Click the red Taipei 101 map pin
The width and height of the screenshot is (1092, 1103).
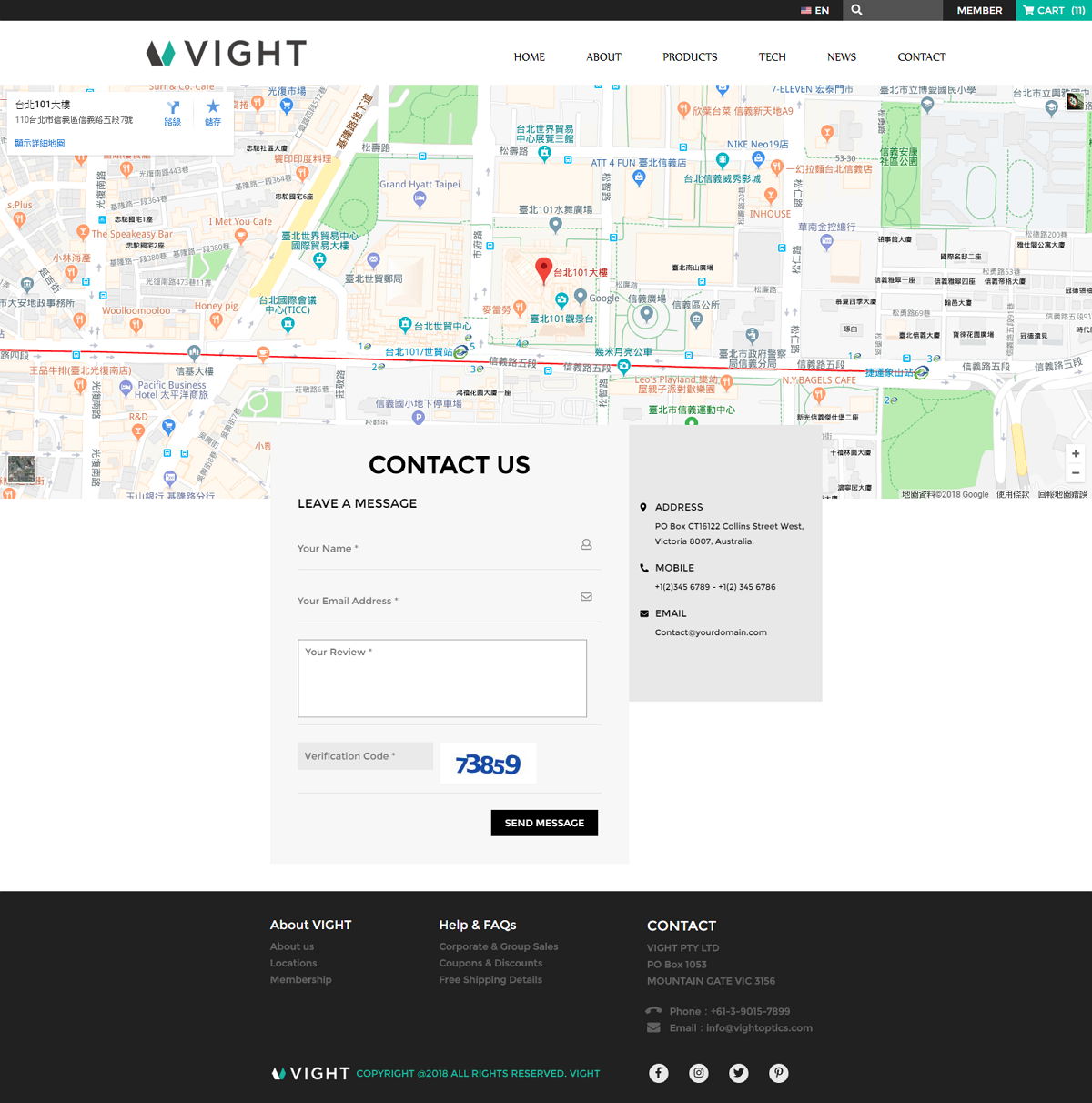[x=543, y=269]
